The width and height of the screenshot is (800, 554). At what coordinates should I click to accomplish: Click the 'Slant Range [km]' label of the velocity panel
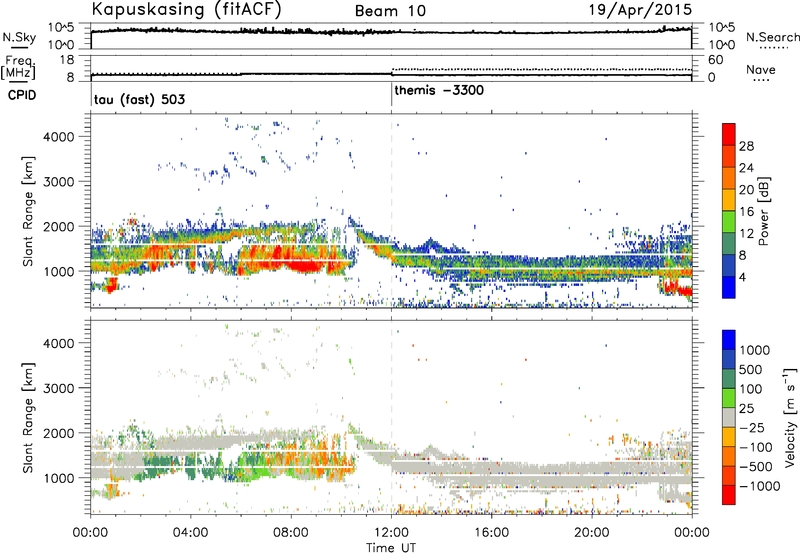(x=28, y=417)
